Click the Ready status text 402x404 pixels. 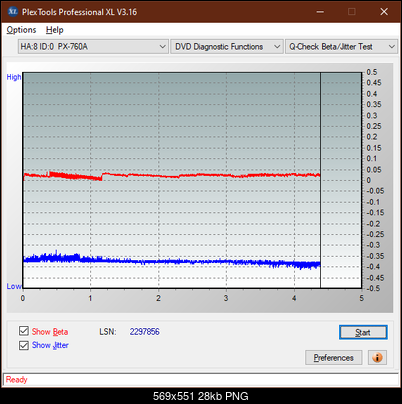tap(16, 380)
